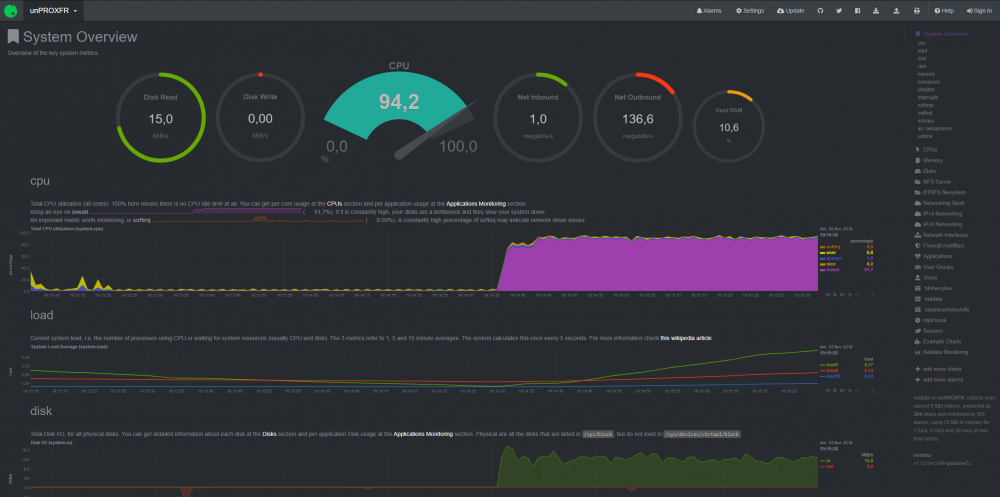The image size is (1000, 497).
Task: Select System Overview in the sidebar
Action: coord(941,34)
